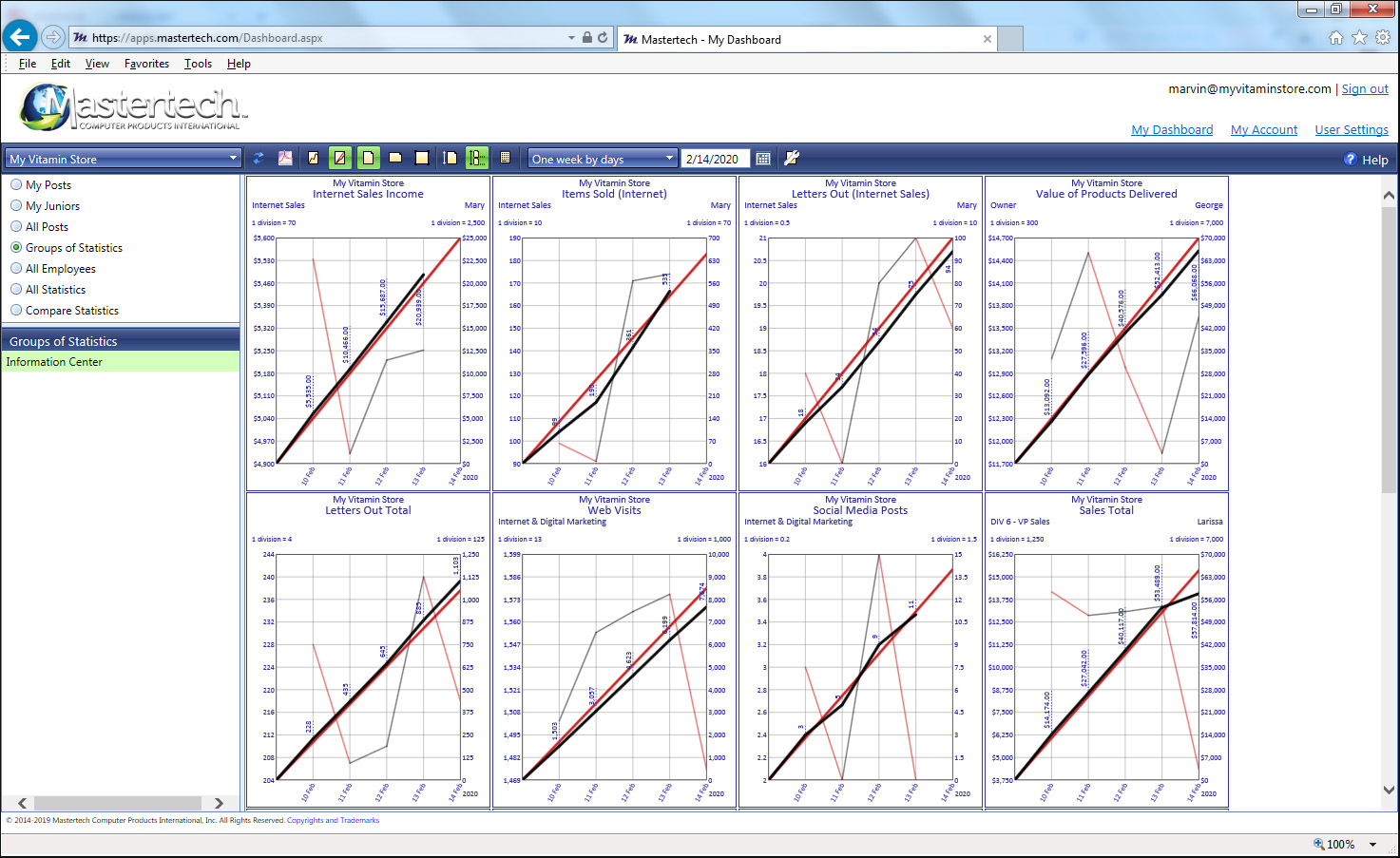The height and width of the screenshot is (858, 1400).
Task: Open the One week by days dropdown
Action: click(603, 159)
